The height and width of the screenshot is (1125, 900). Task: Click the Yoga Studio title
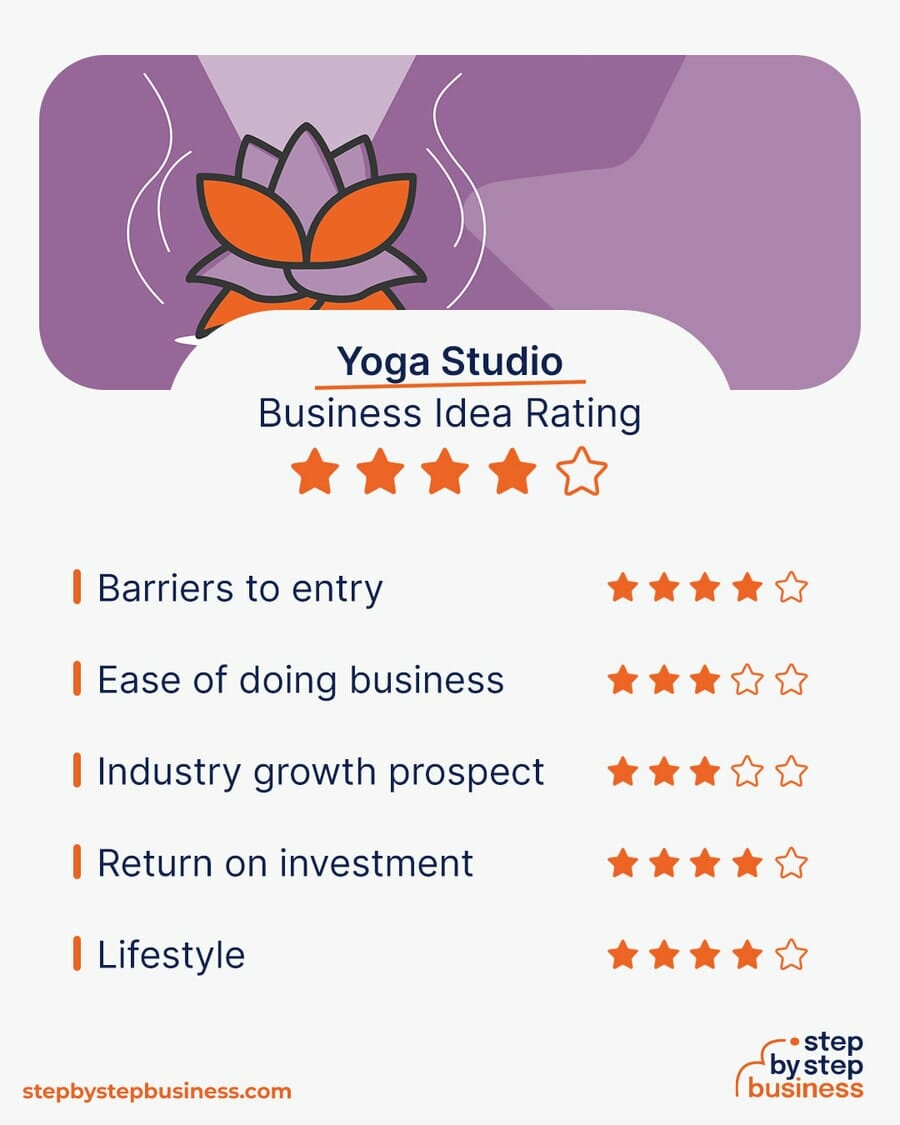click(x=450, y=361)
